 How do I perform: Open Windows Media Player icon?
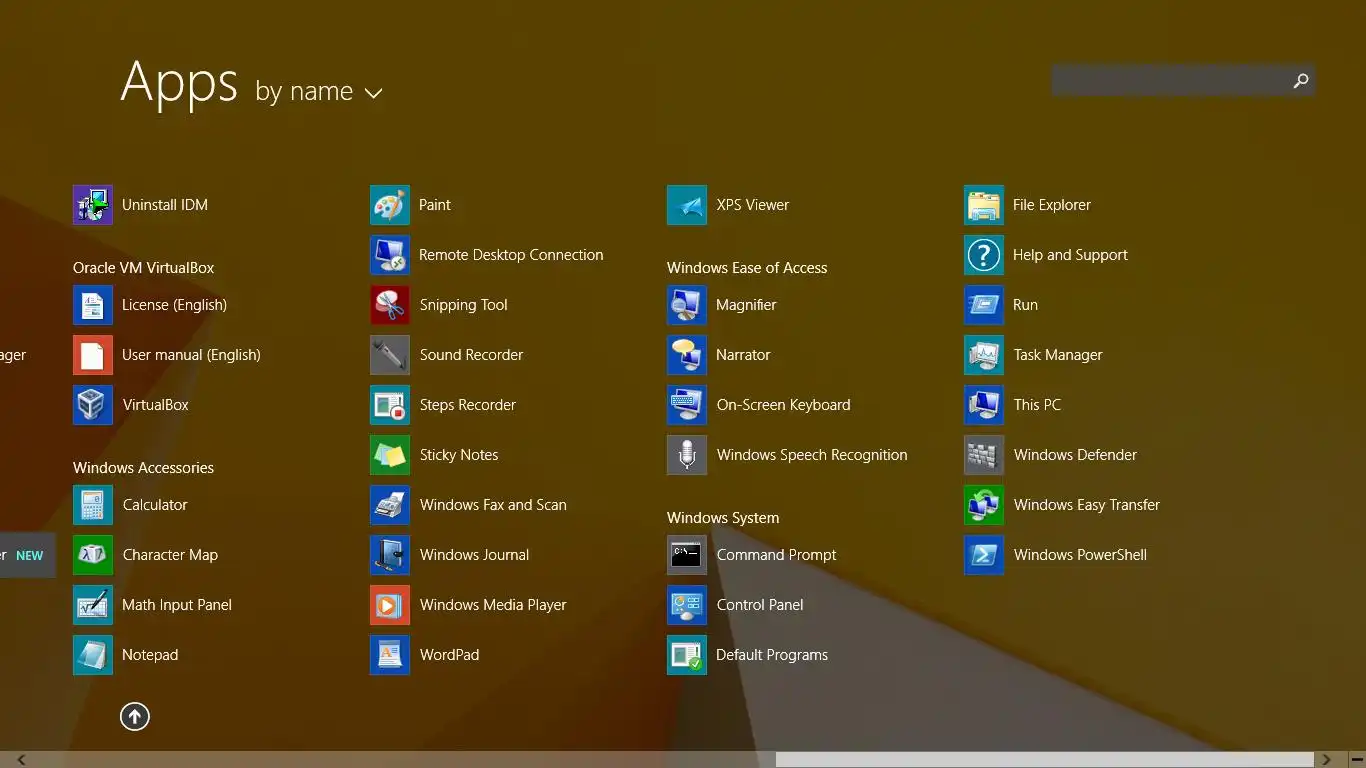(x=390, y=605)
